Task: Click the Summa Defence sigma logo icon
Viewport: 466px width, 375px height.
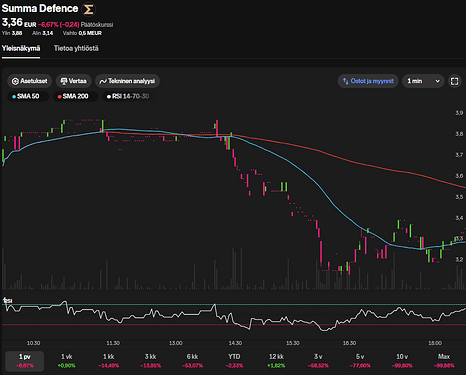Action: (x=88, y=9)
